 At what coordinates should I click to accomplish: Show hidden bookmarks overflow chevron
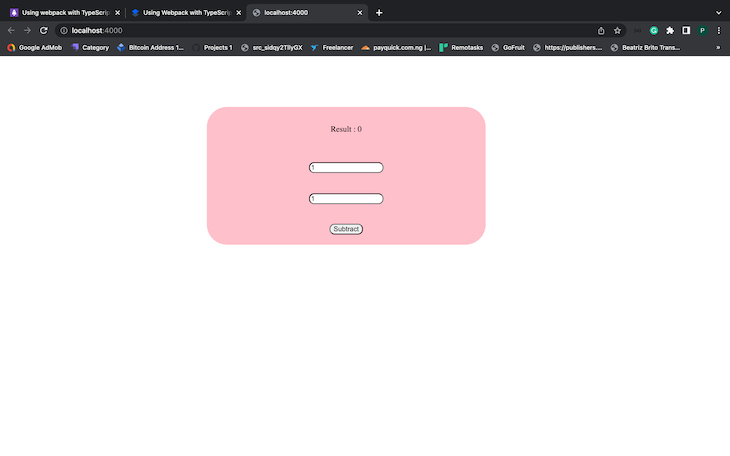click(x=718, y=47)
